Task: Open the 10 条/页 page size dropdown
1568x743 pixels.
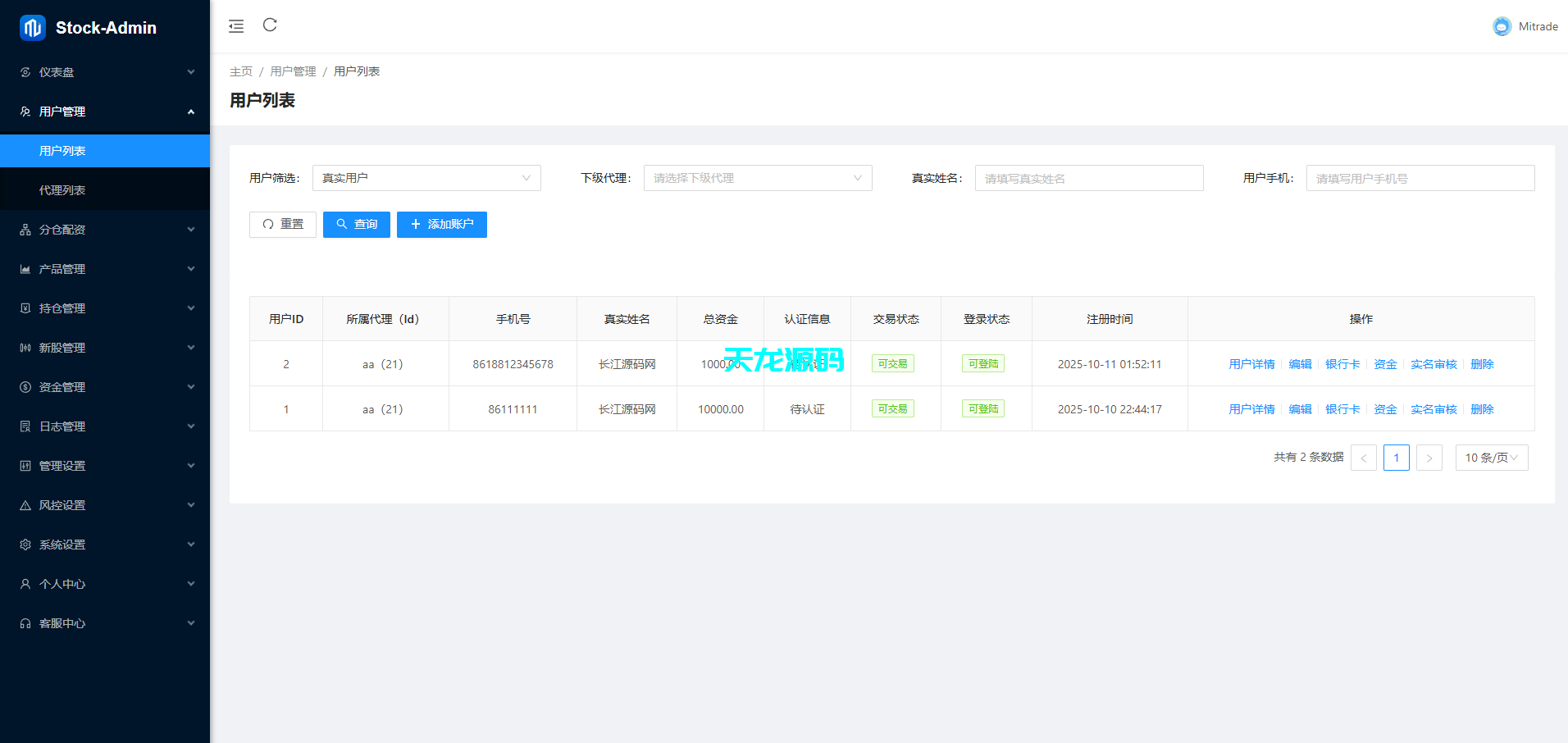Action: (x=1491, y=458)
